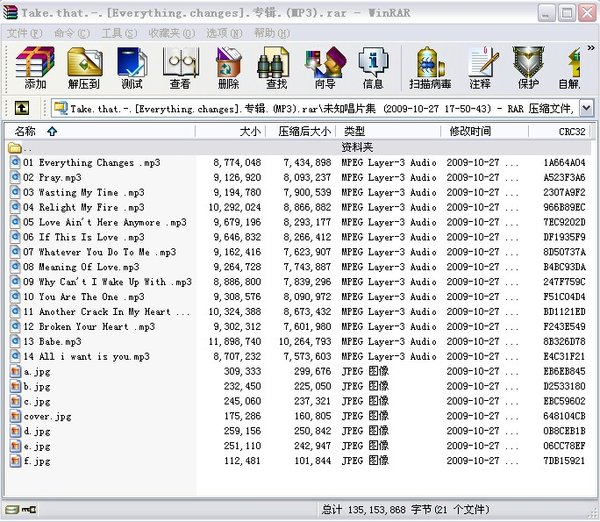The width and height of the screenshot is (600, 522).
Task: Start 扫描病毒 (Virus Scan)
Action: (430, 68)
